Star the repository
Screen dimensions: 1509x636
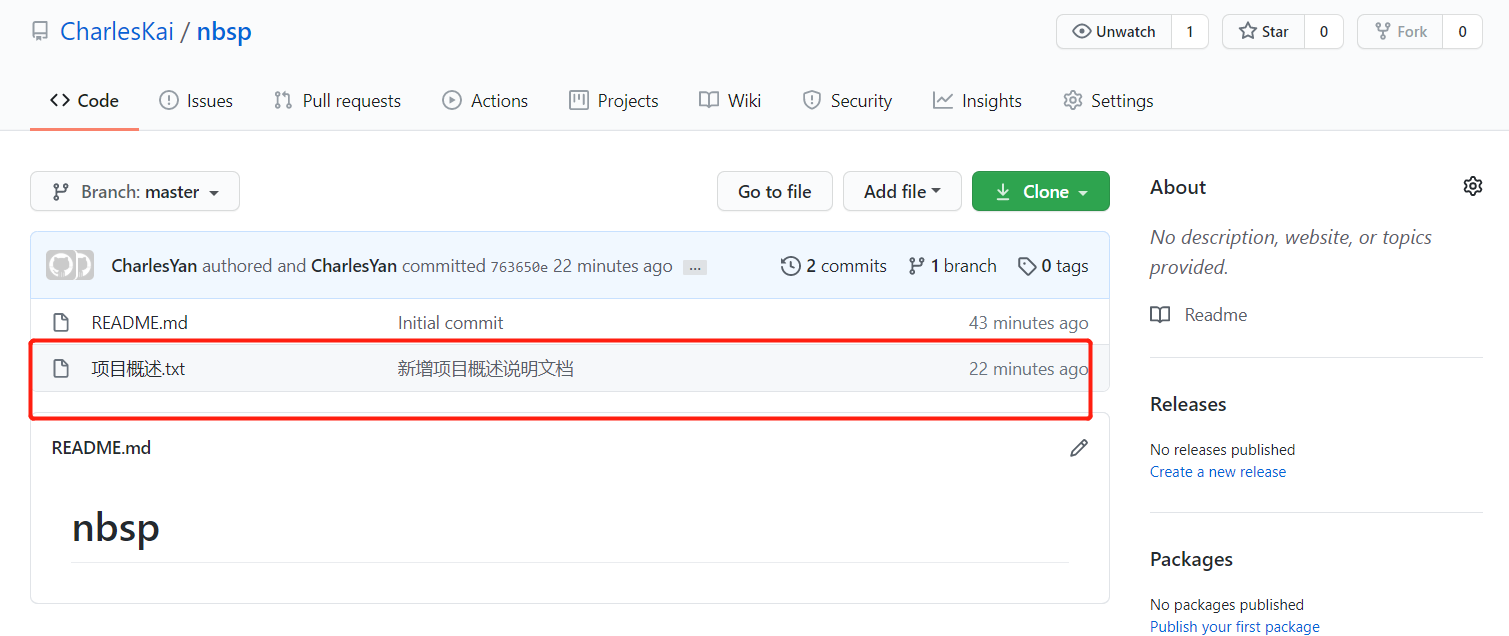[x=1264, y=31]
